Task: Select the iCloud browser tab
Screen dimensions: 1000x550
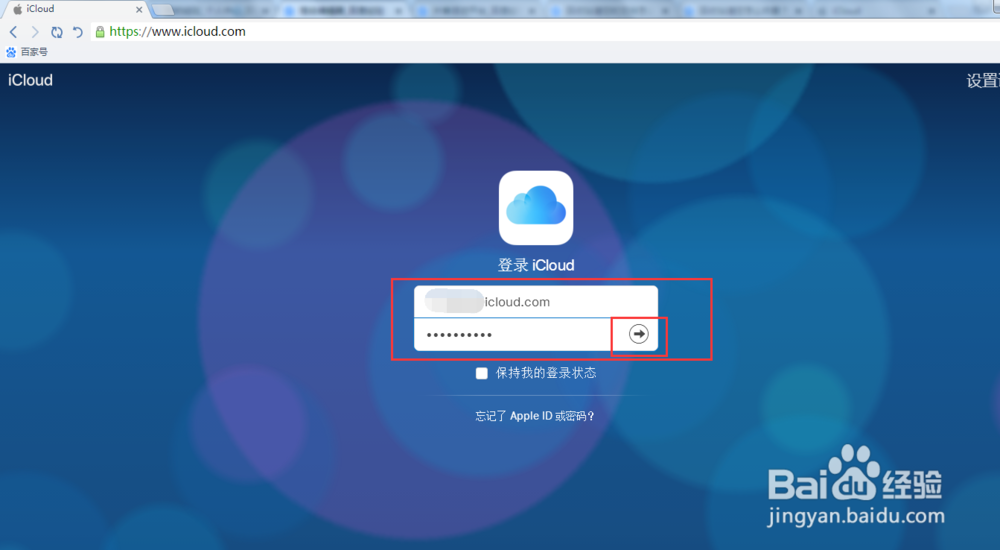Action: (x=77, y=9)
